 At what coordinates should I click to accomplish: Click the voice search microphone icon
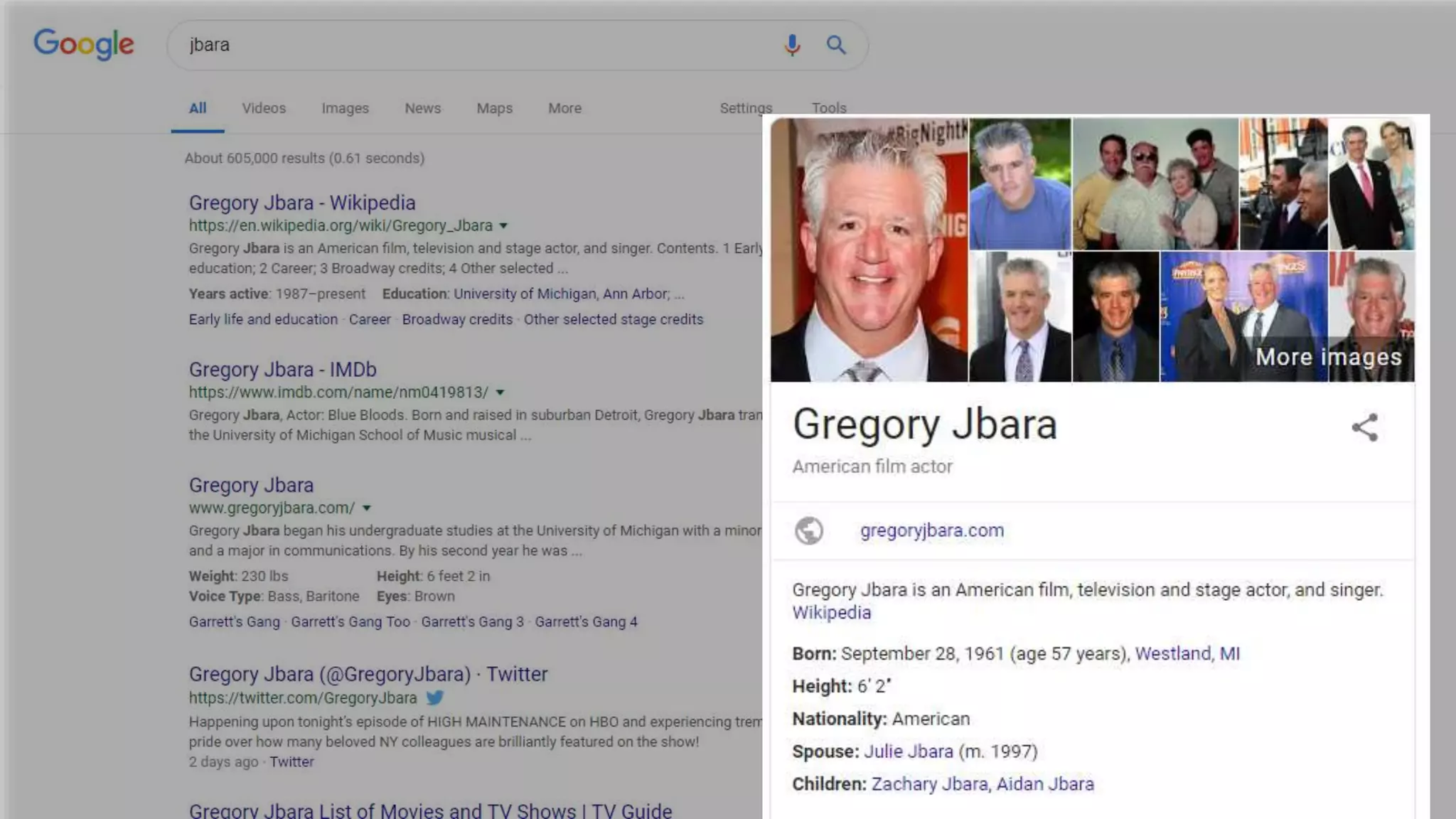tap(792, 45)
